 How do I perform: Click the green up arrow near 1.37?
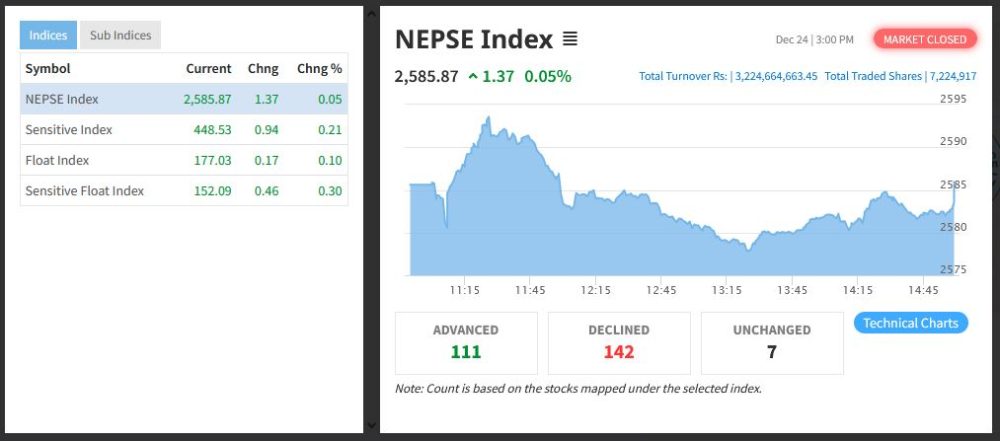click(473, 77)
